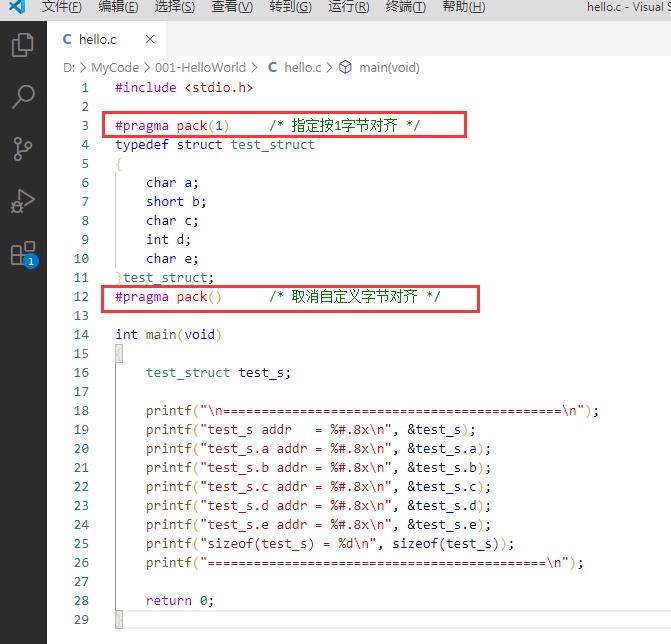Click line number 14 in gutter
The image size is (671, 644).
click(x=81, y=335)
